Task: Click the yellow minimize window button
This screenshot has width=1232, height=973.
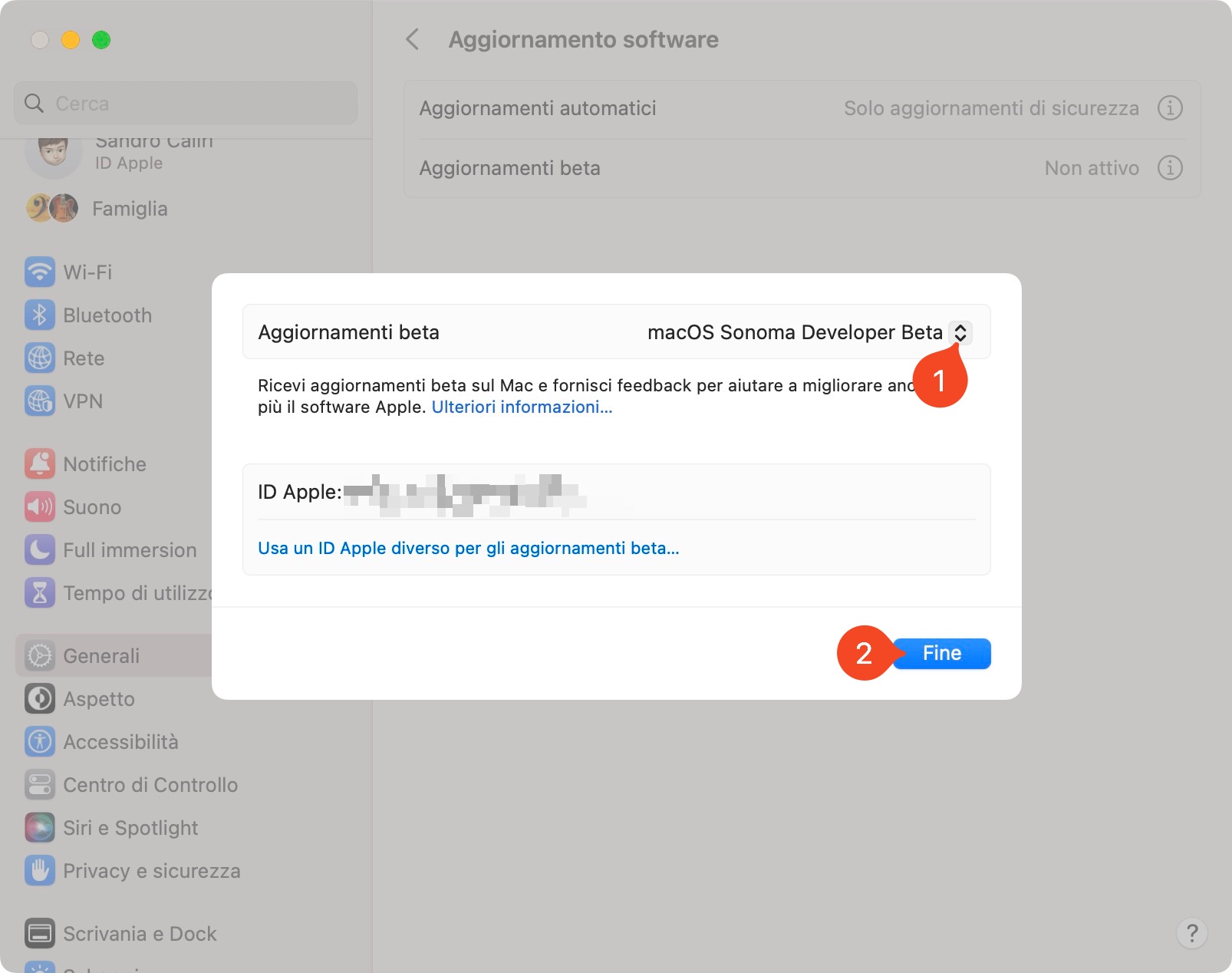Action: tap(71, 40)
